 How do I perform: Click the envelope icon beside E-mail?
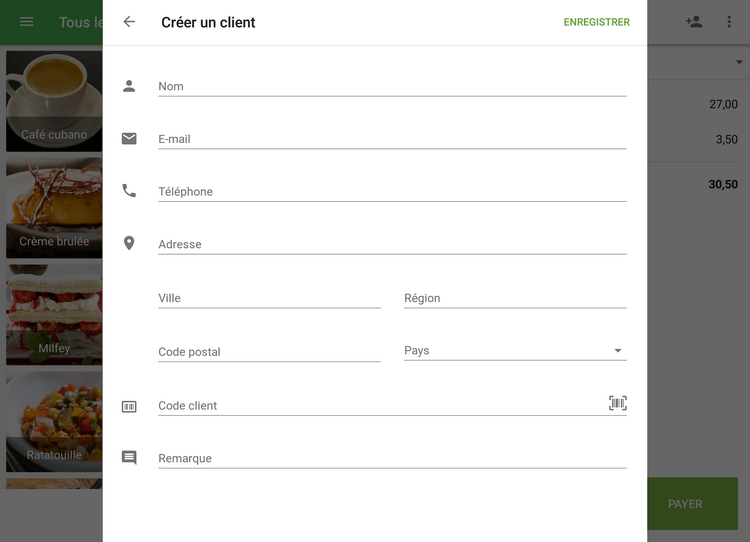(129, 139)
